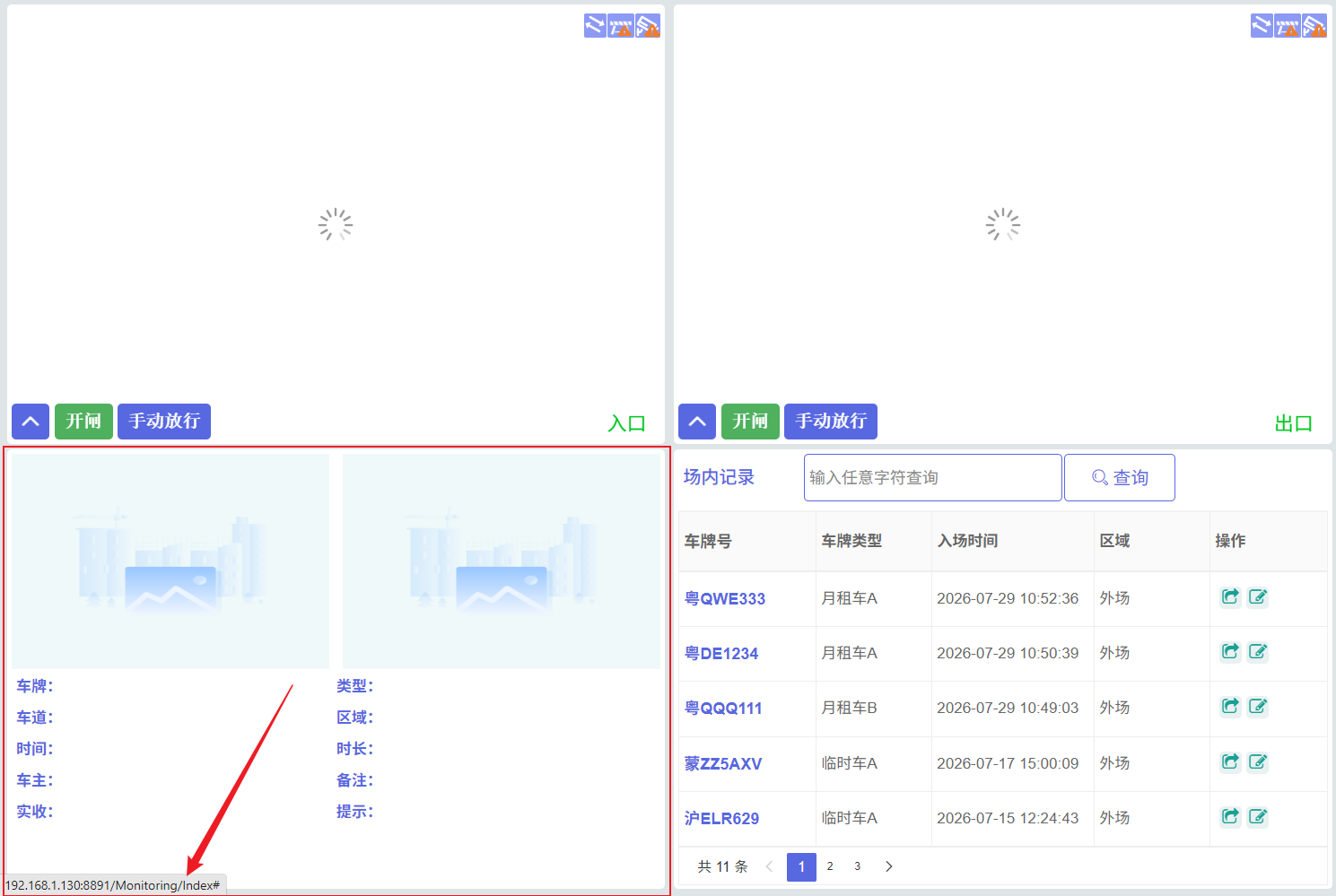This screenshot has height=896, width=1336.
Task: Focus the 输入任意字符查询 search field
Action: tap(933, 478)
